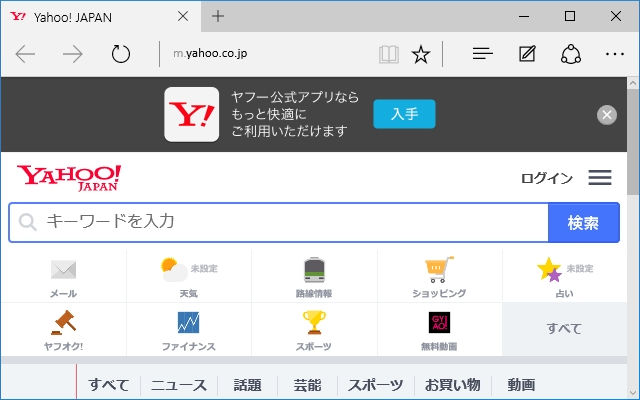Dismiss the app banner with X icon
The width and height of the screenshot is (640, 400).
click(607, 115)
